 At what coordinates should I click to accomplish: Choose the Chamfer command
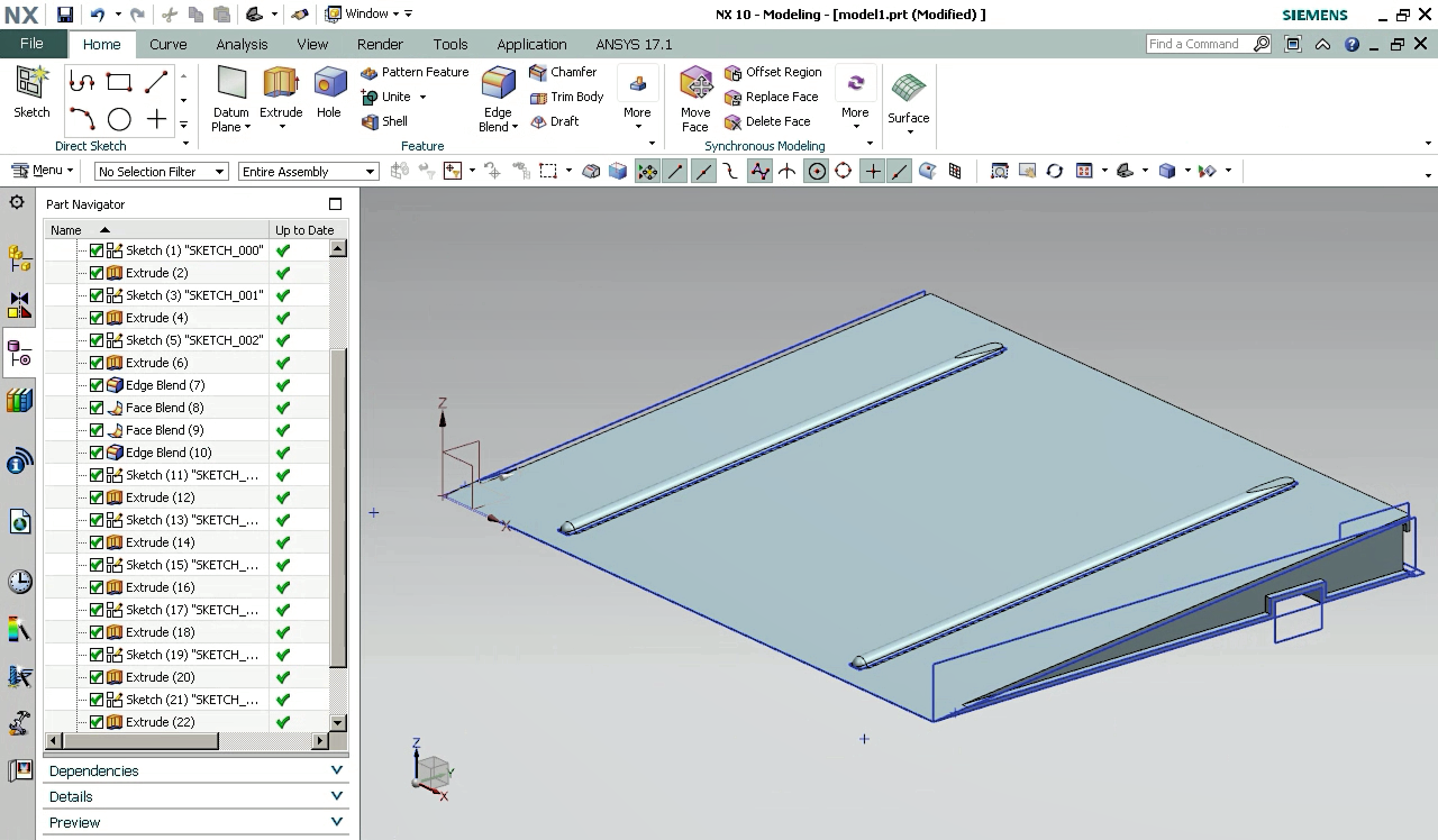(x=563, y=72)
